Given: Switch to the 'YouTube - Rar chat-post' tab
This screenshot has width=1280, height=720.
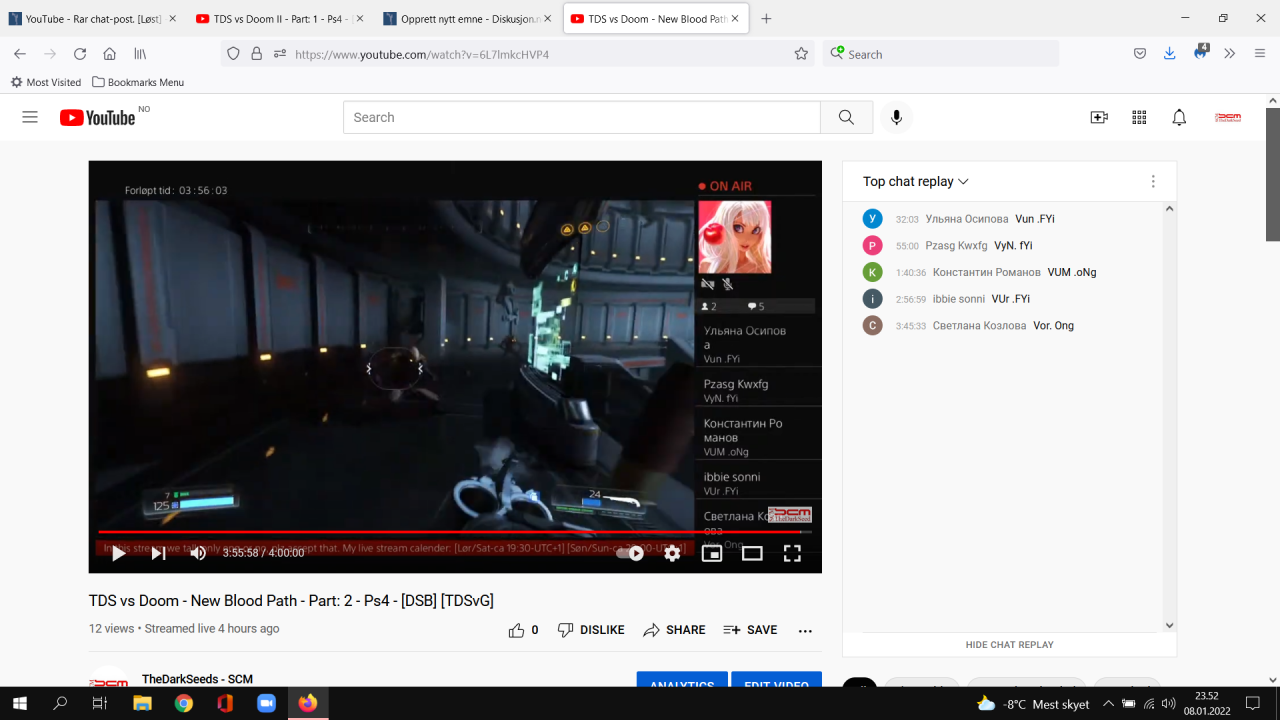Looking at the screenshot, I should coord(92,19).
